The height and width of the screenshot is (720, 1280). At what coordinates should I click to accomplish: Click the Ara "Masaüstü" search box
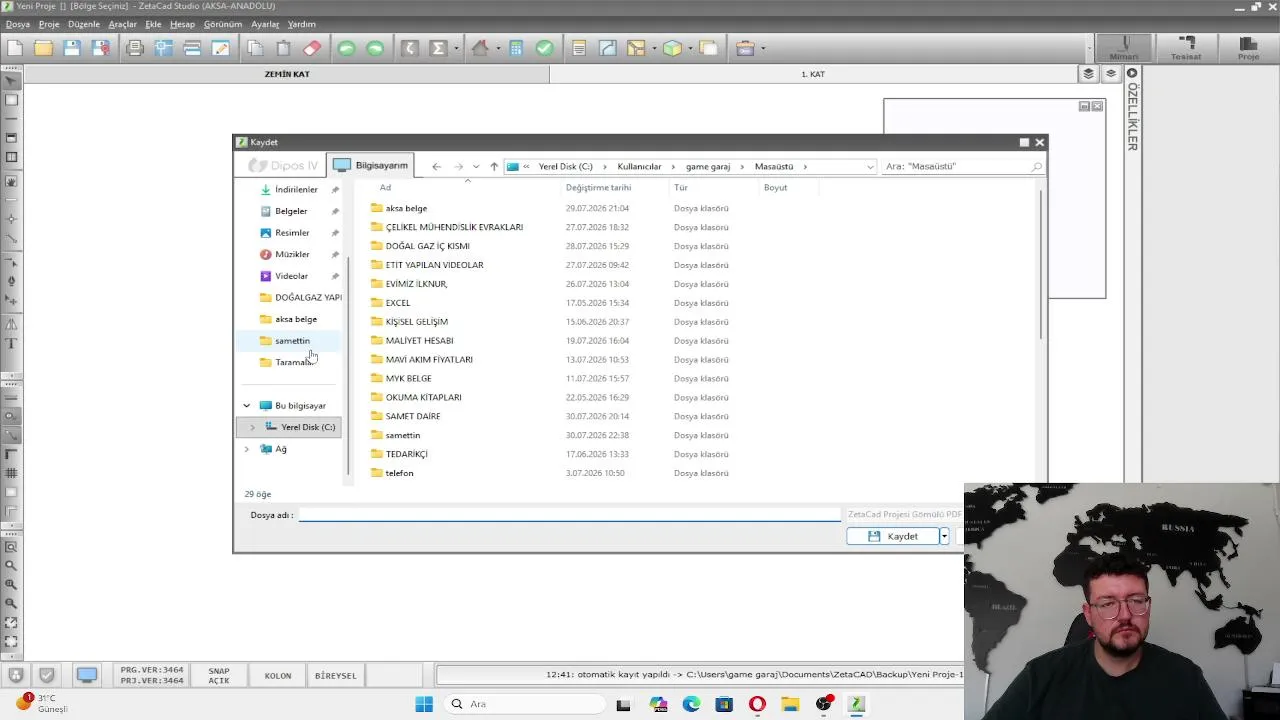click(963, 167)
